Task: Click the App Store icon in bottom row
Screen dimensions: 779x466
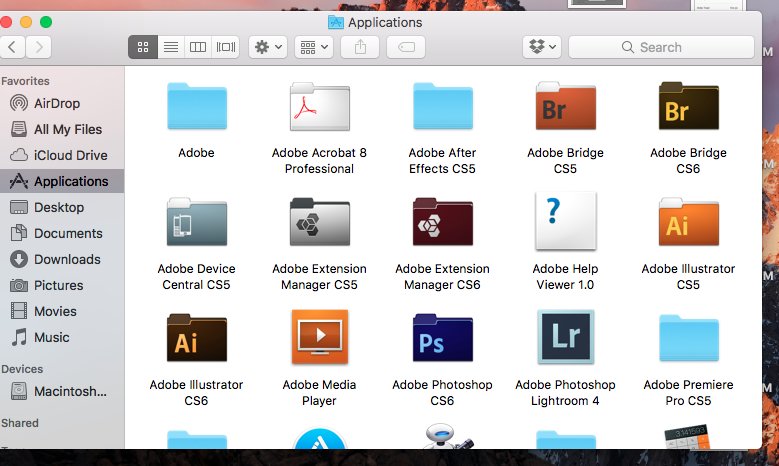Action: (x=319, y=438)
